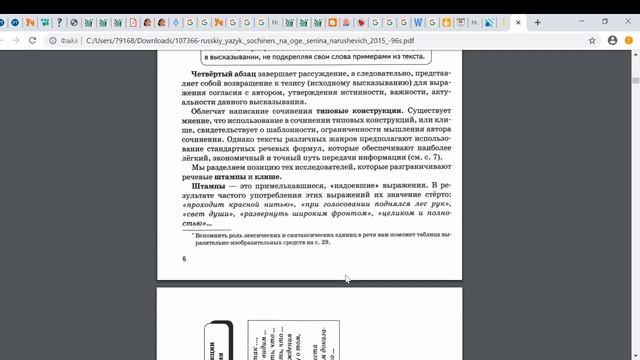
Task: Click the italic phrase "проходит красной нитью"
Action: [238, 204]
